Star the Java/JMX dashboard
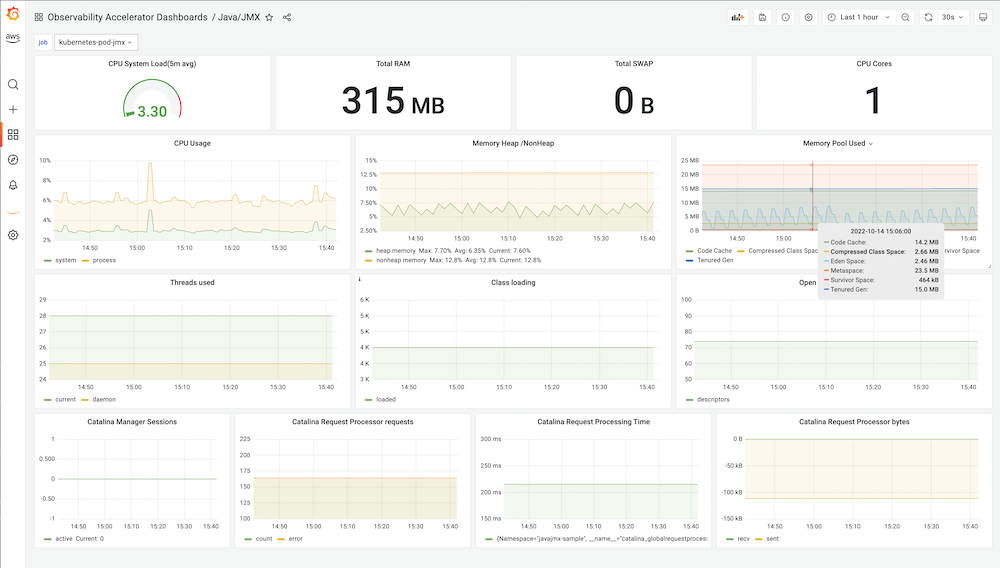 point(269,17)
